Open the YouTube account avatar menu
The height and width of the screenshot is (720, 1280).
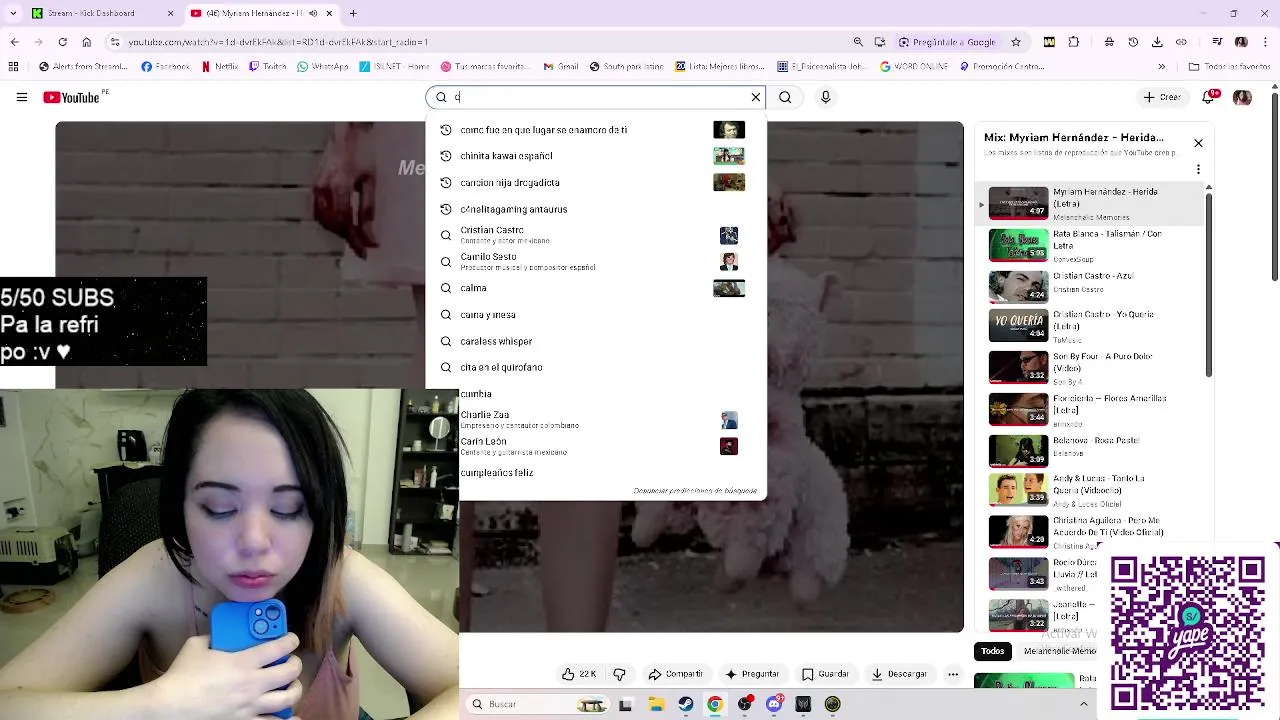pyautogui.click(x=1242, y=97)
